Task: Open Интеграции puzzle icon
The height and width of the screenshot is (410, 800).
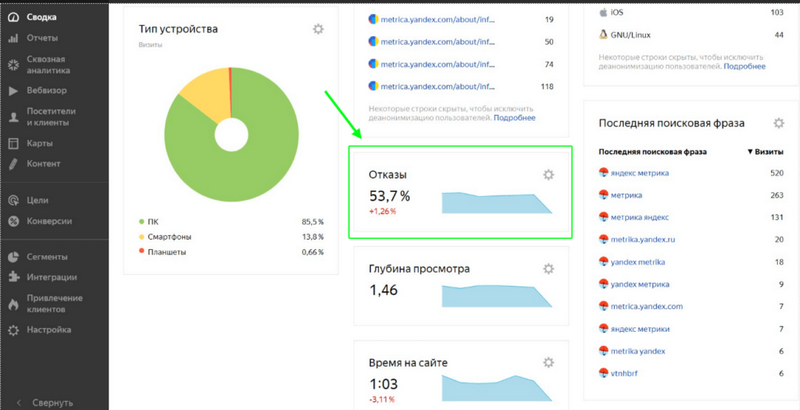Action: 14,277
